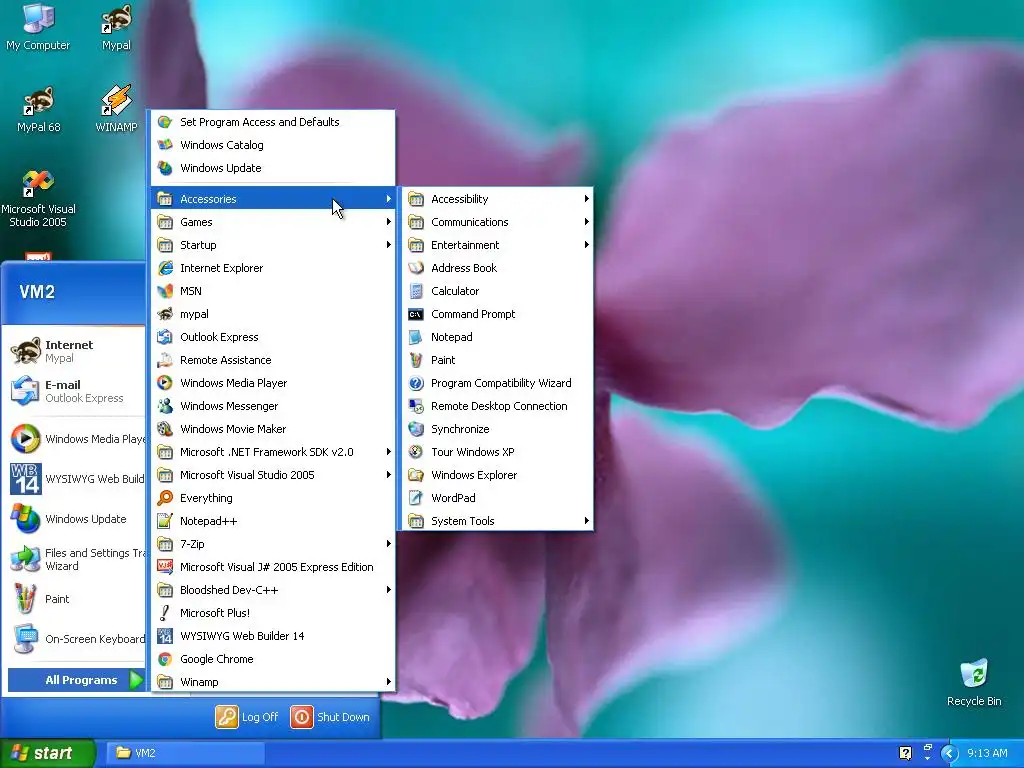1024x768 pixels.
Task: Expand the 7-Zip submenu arrow
Action: pos(389,544)
